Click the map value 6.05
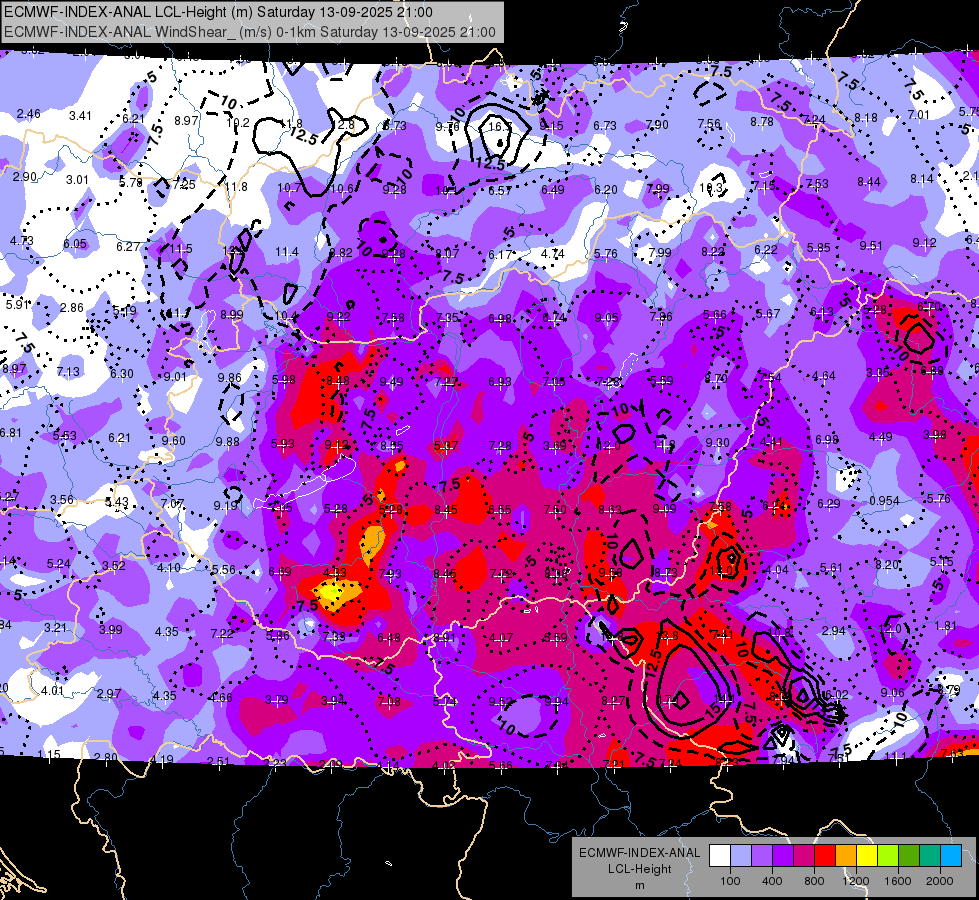This screenshot has height=900, width=979. click(75, 244)
